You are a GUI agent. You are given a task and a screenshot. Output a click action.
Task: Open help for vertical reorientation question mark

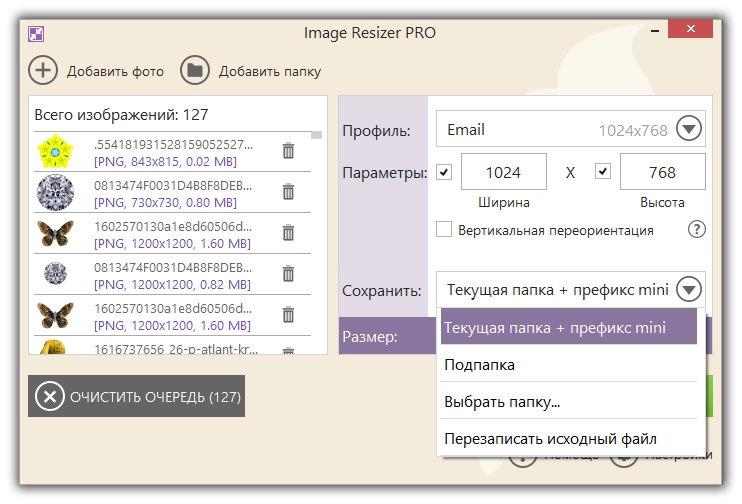pyautogui.click(x=697, y=230)
